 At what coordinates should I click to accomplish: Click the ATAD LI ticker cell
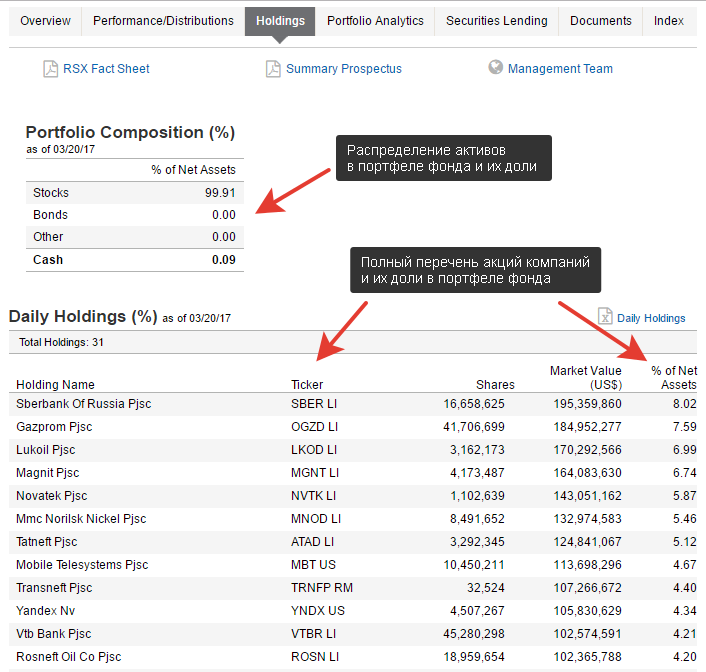[312, 542]
